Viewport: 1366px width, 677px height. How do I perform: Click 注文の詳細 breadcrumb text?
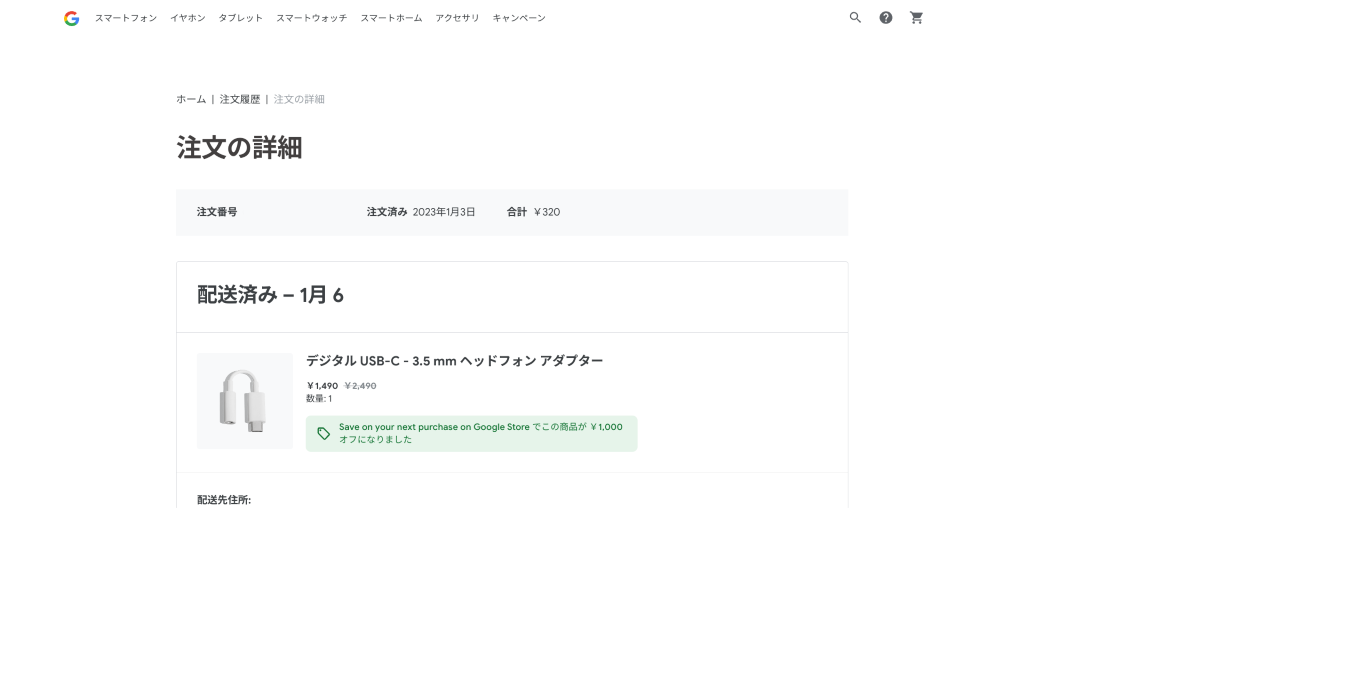tap(299, 99)
